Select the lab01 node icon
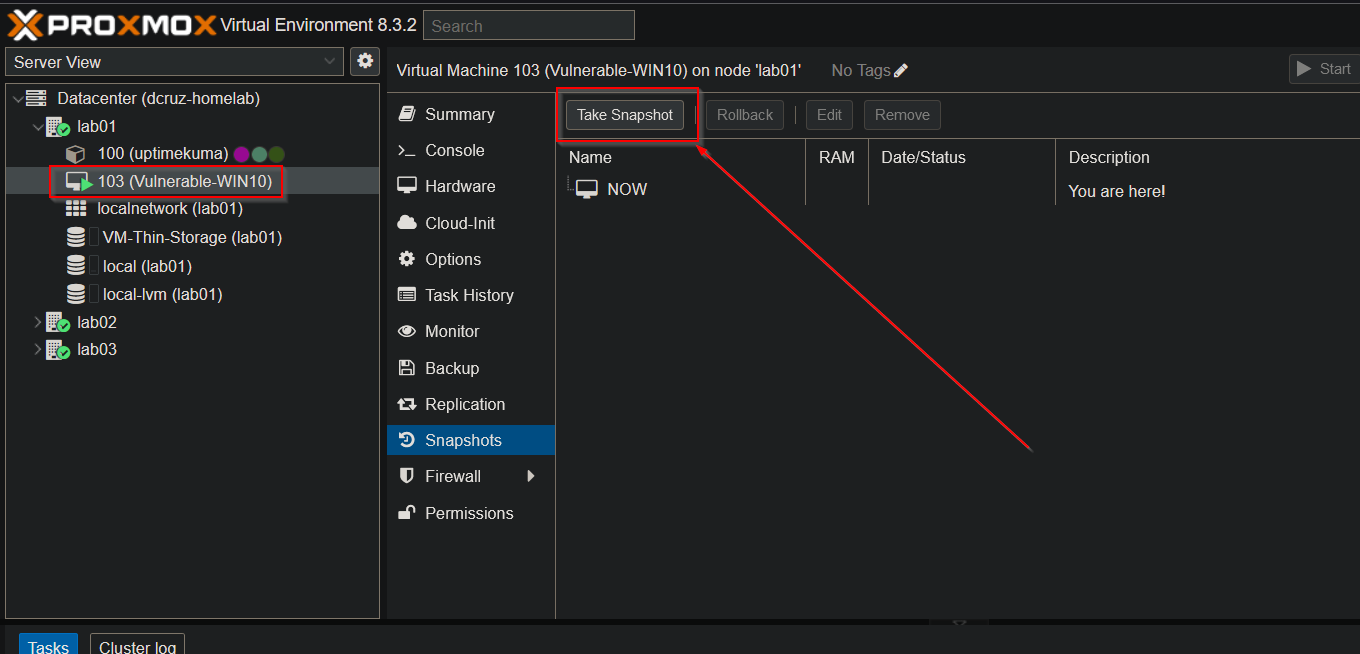The image size is (1360, 654). coord(58,127)
